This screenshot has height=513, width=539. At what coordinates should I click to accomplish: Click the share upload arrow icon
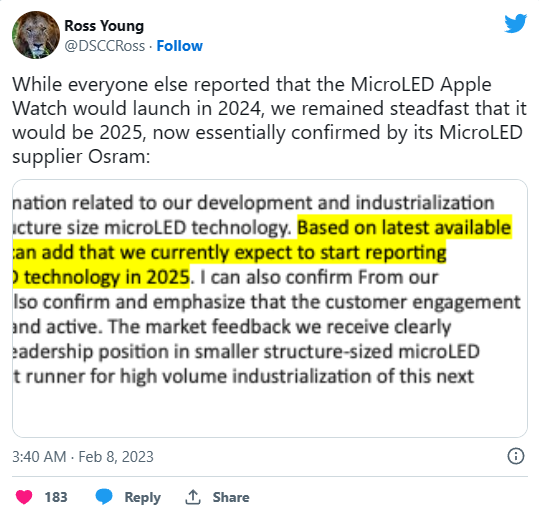(x=193, y=497)
